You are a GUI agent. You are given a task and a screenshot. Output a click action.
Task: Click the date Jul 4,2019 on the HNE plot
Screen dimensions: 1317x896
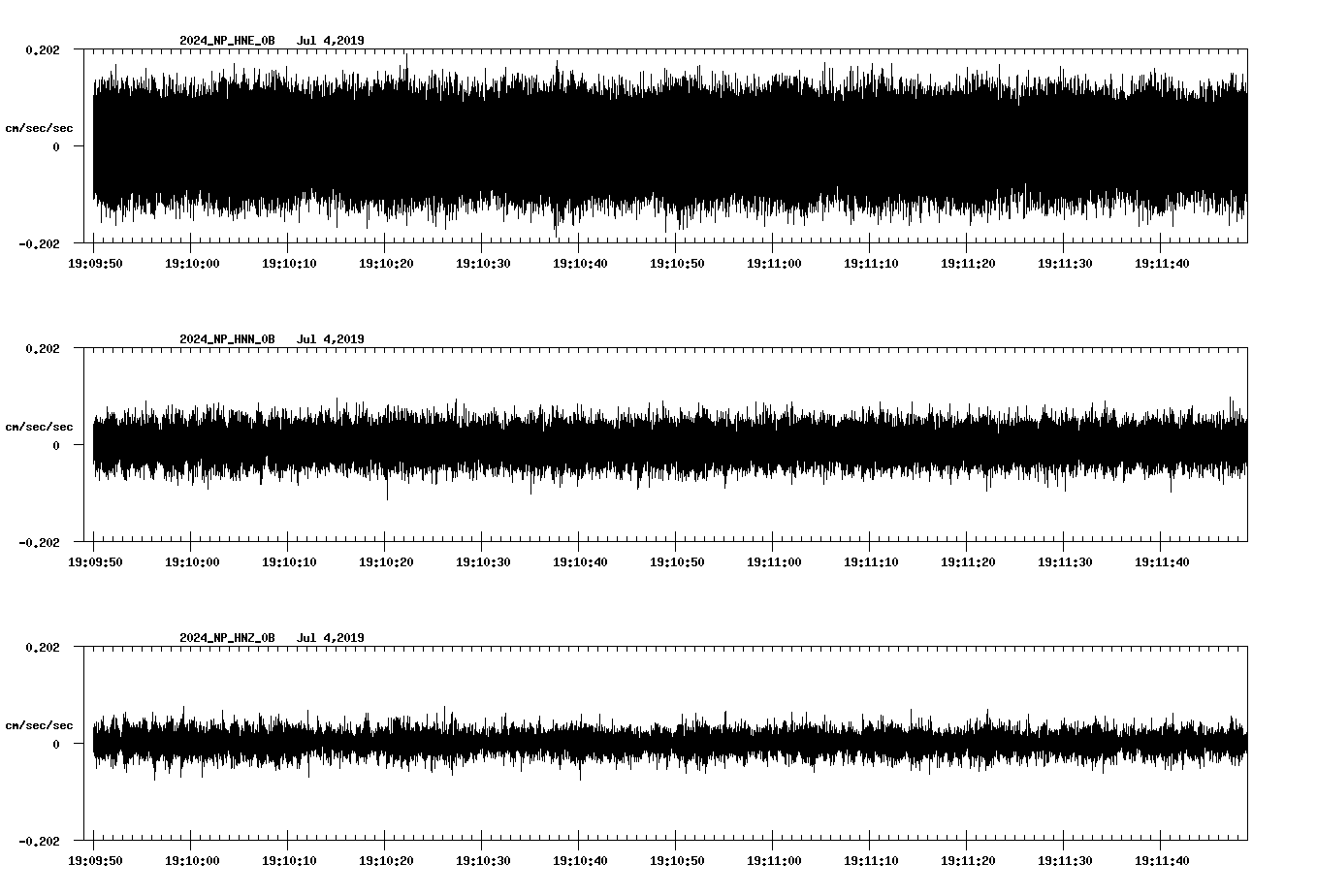point(331,41)
